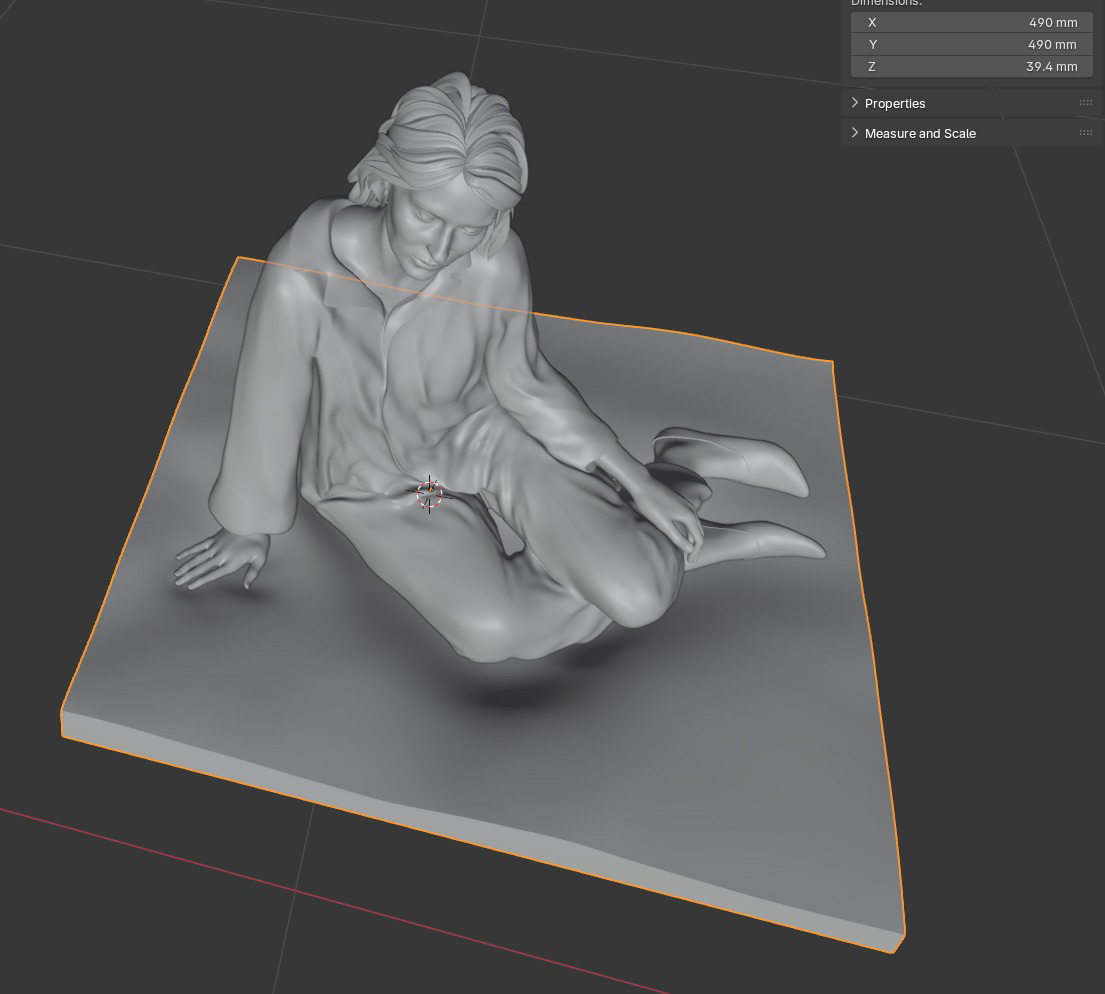Click the Measure and Scale chevron arrow

click(x=855, y=133)
